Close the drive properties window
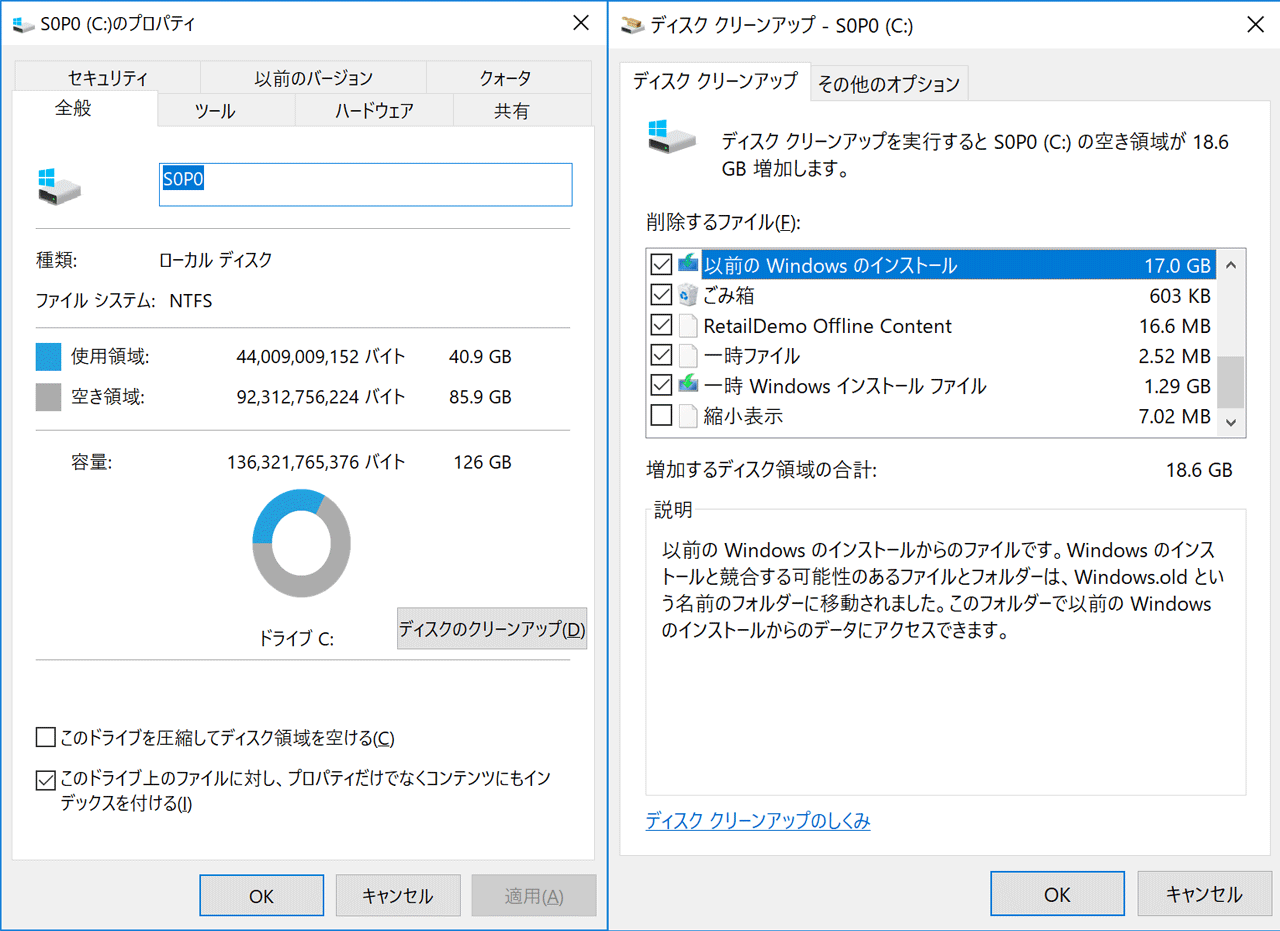The width and height of the screenshot is (1280, 931). coord(581,24)
